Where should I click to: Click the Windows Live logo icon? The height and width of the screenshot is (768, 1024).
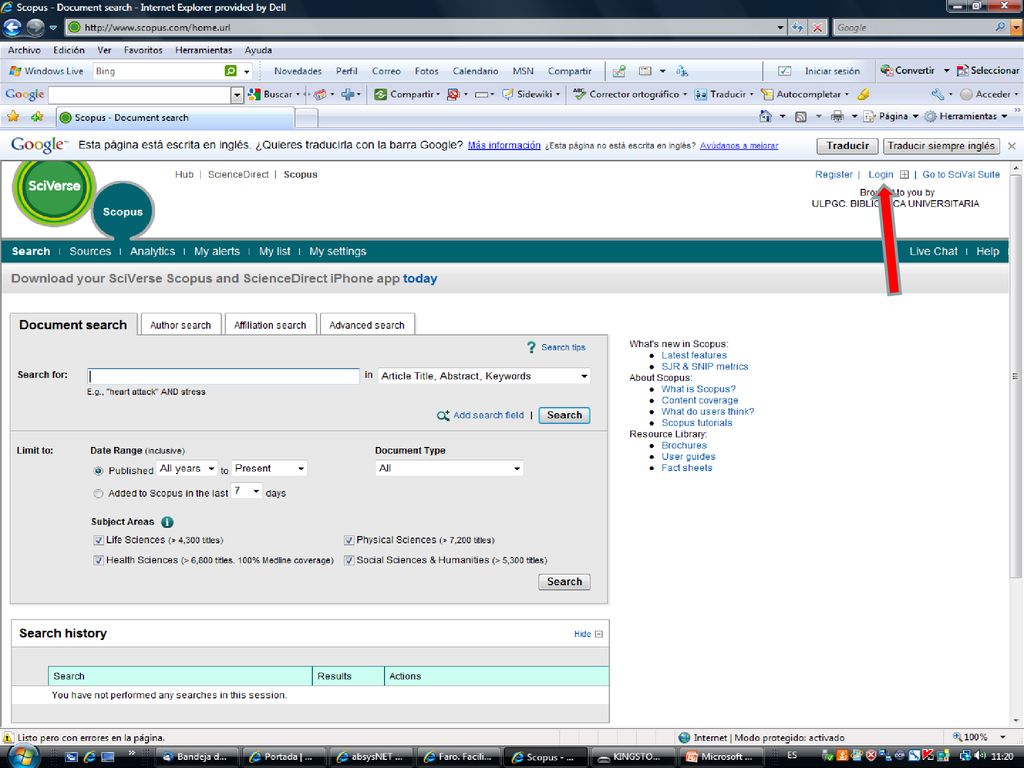click(x=14, y=71)
